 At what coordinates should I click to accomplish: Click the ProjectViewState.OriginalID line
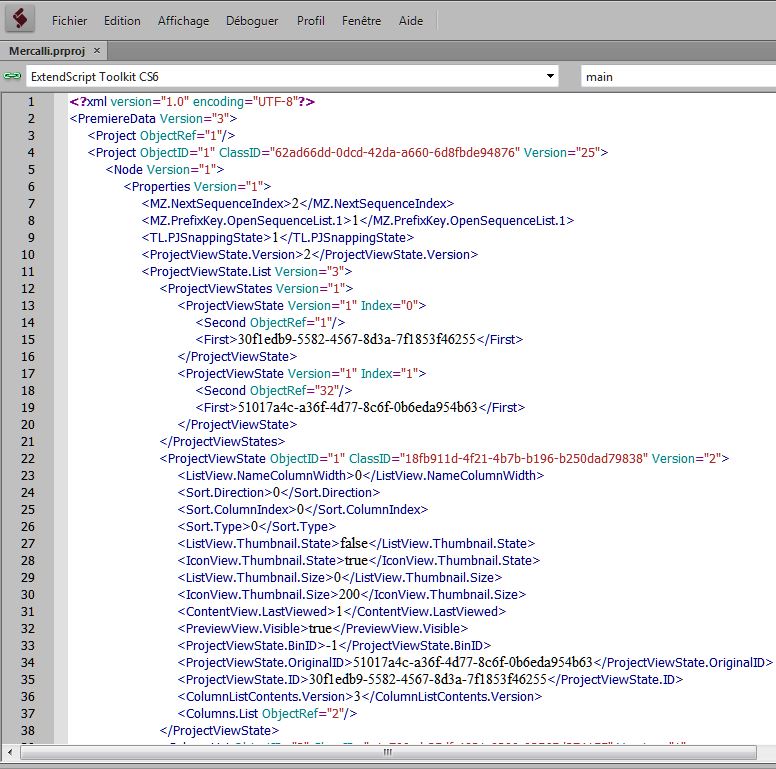point(475,663)
